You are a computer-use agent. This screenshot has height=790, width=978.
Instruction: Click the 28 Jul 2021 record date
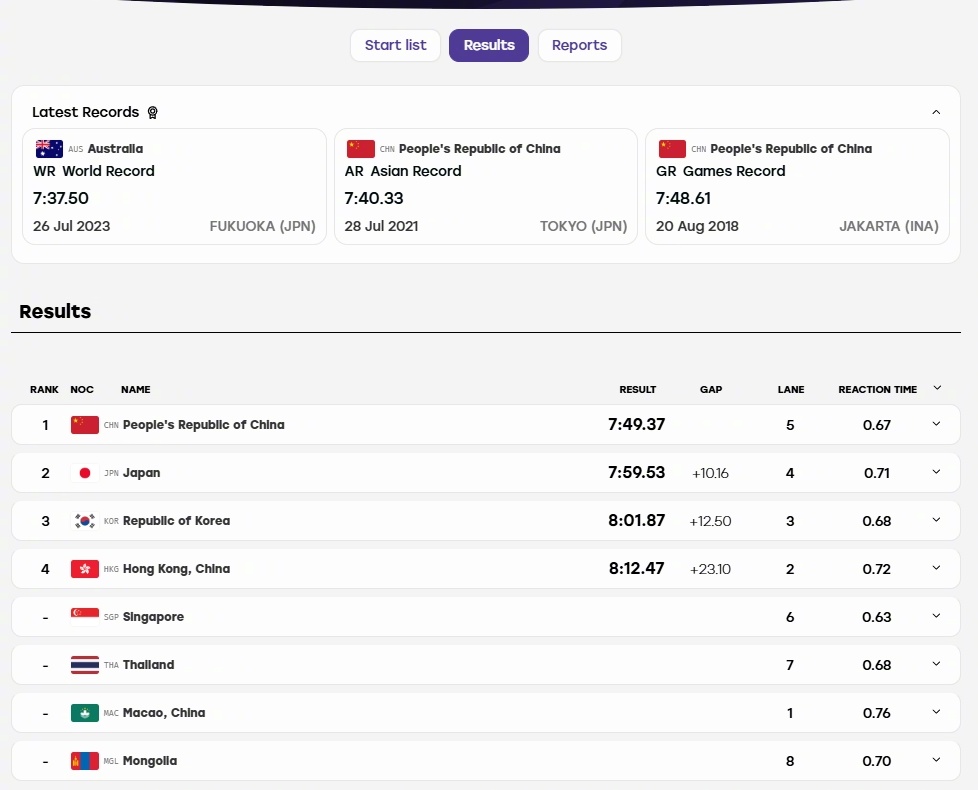coord(381,226)
